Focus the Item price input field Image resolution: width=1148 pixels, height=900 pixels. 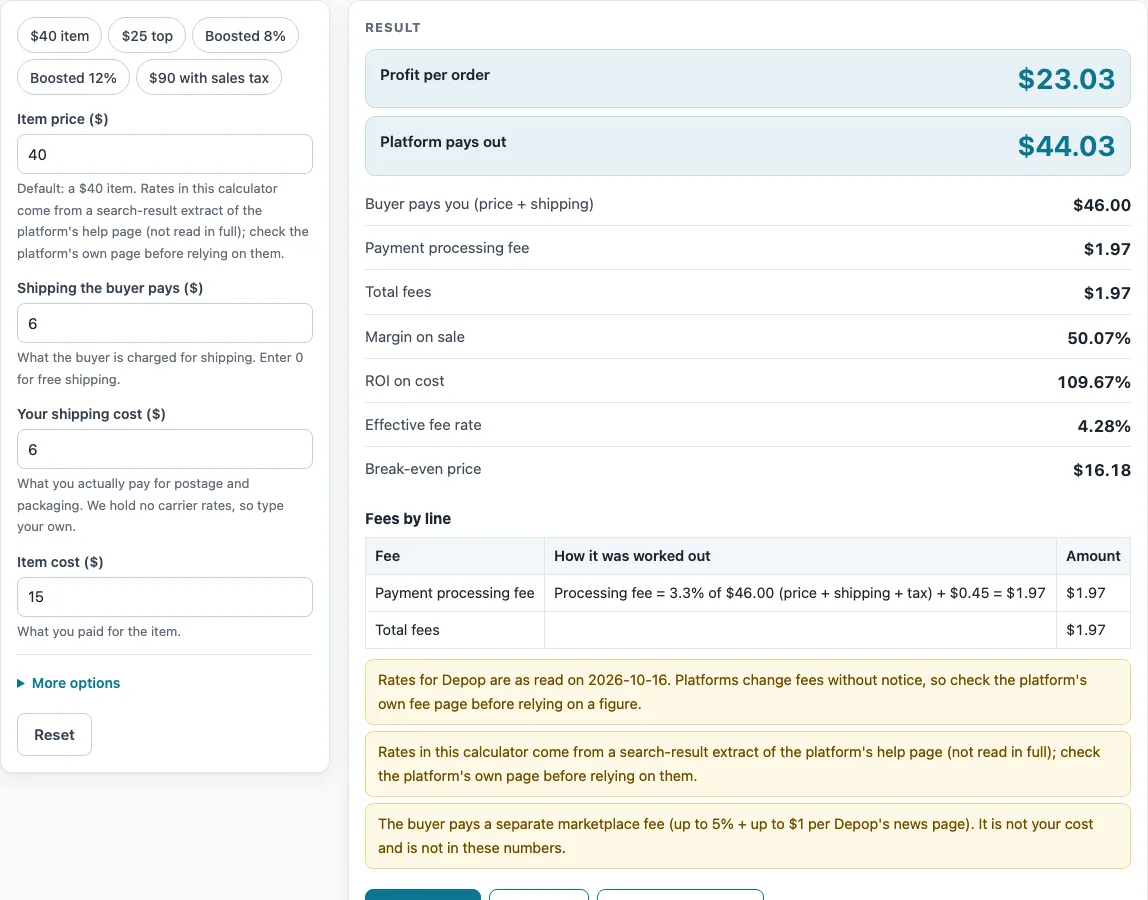pyautogui.click(x=165, y=154)
